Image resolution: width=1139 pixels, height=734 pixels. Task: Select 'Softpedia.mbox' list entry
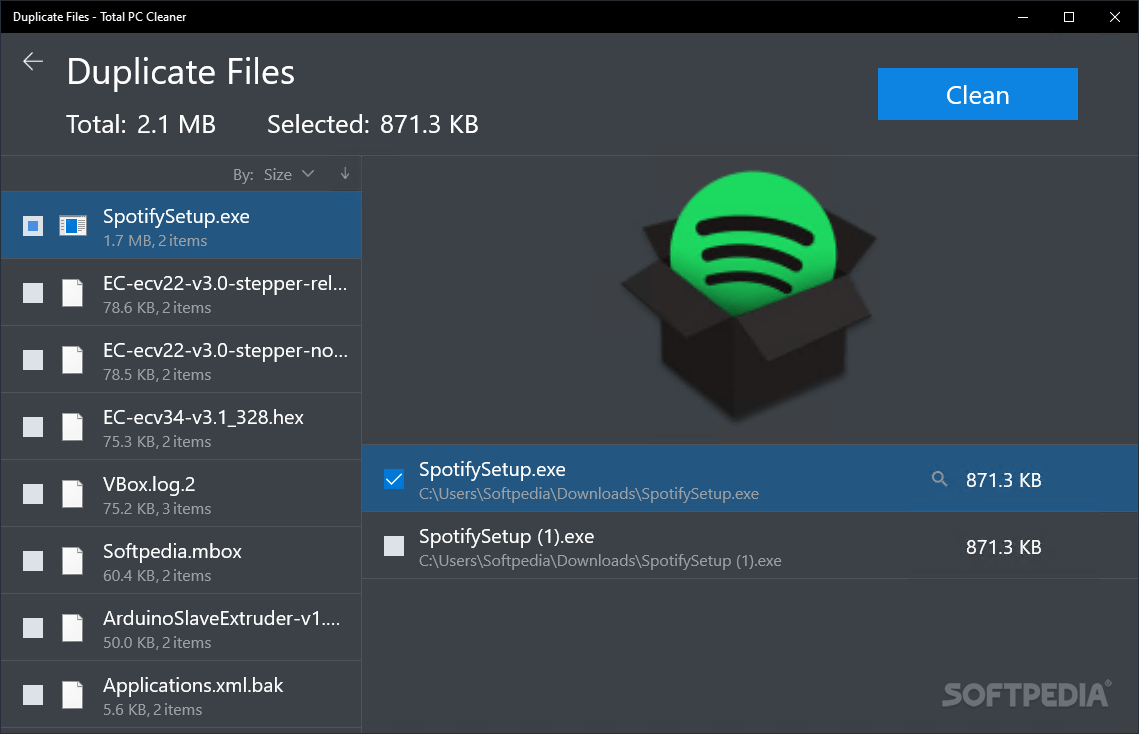(181, 560)
